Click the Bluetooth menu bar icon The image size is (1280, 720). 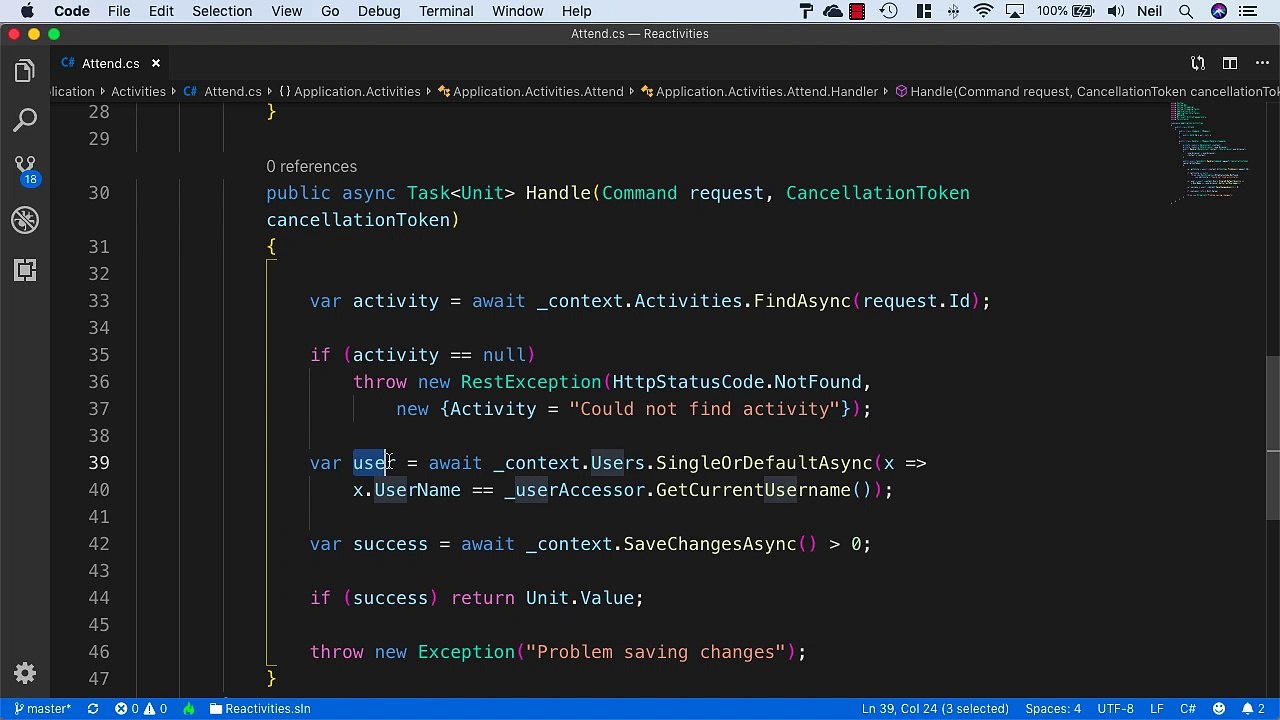(953, 11)
